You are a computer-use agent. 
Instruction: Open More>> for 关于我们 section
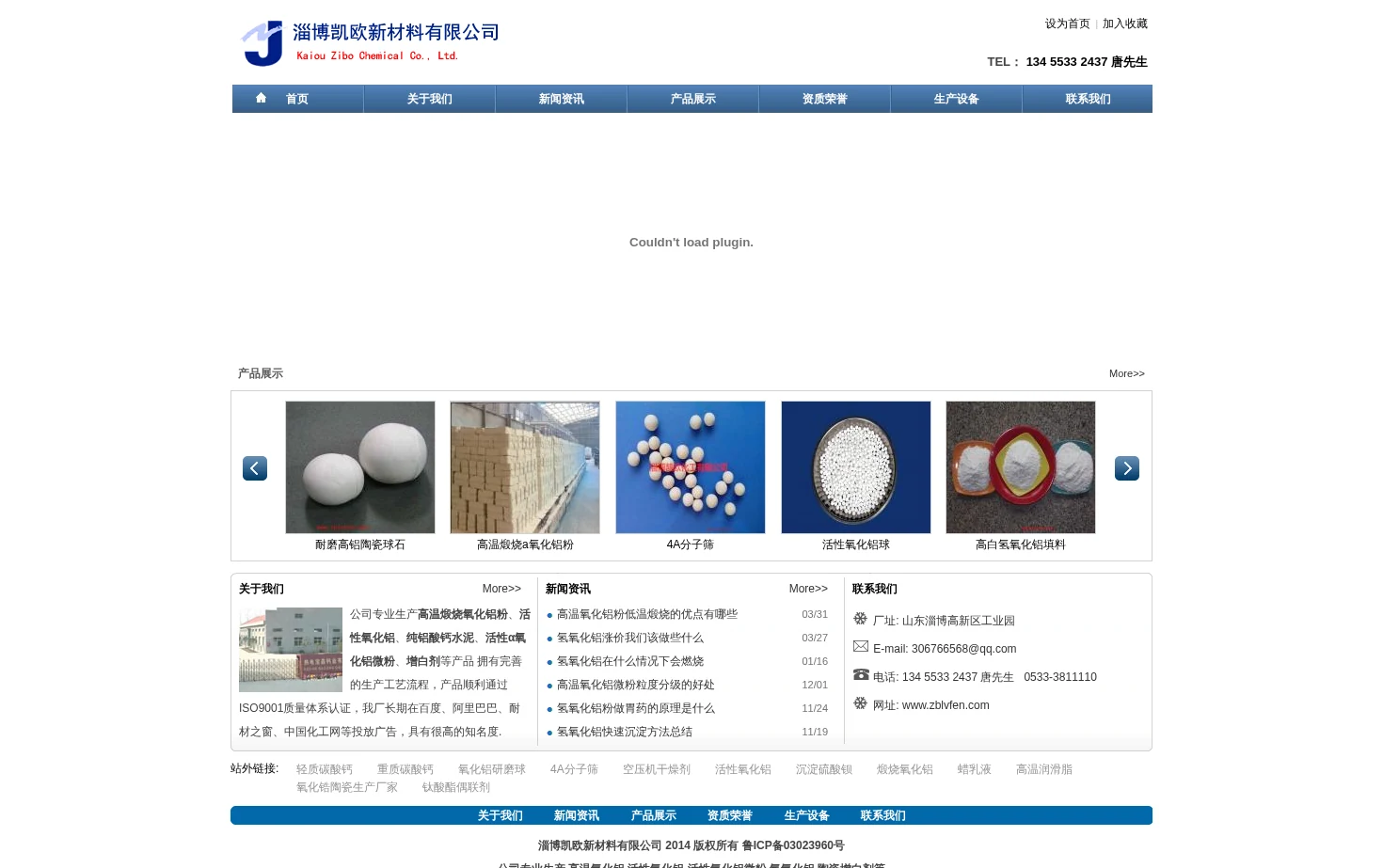click(501, 589)
